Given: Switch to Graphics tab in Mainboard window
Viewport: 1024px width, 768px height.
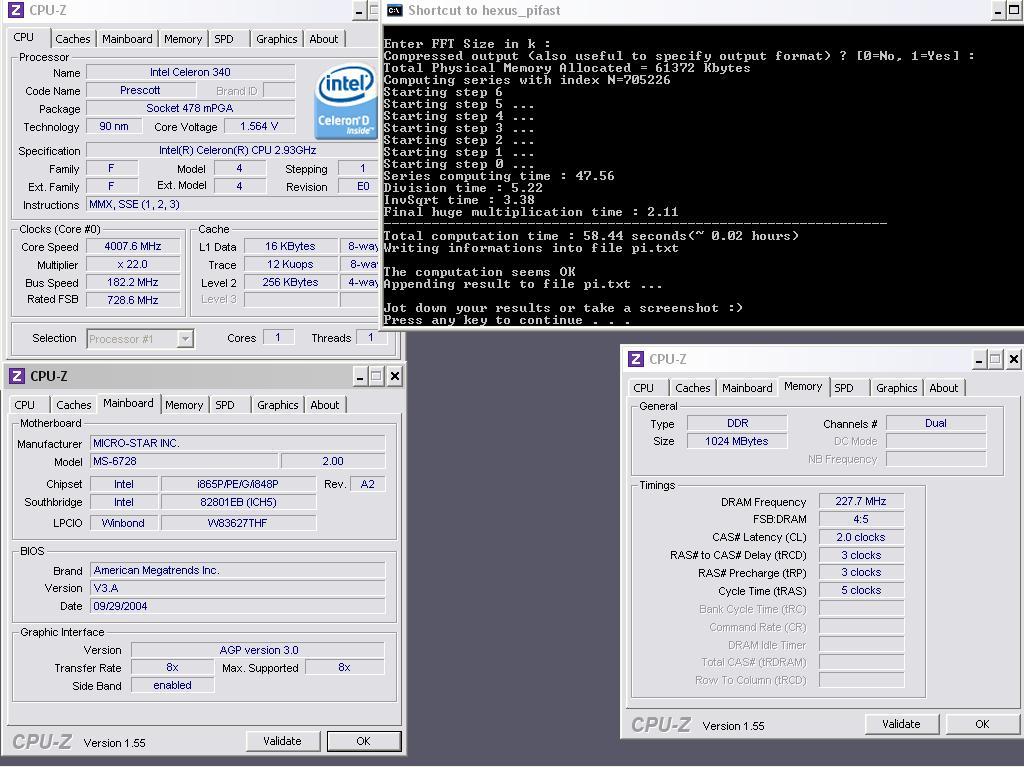Looking at the screenshot, I should (278, 405).
